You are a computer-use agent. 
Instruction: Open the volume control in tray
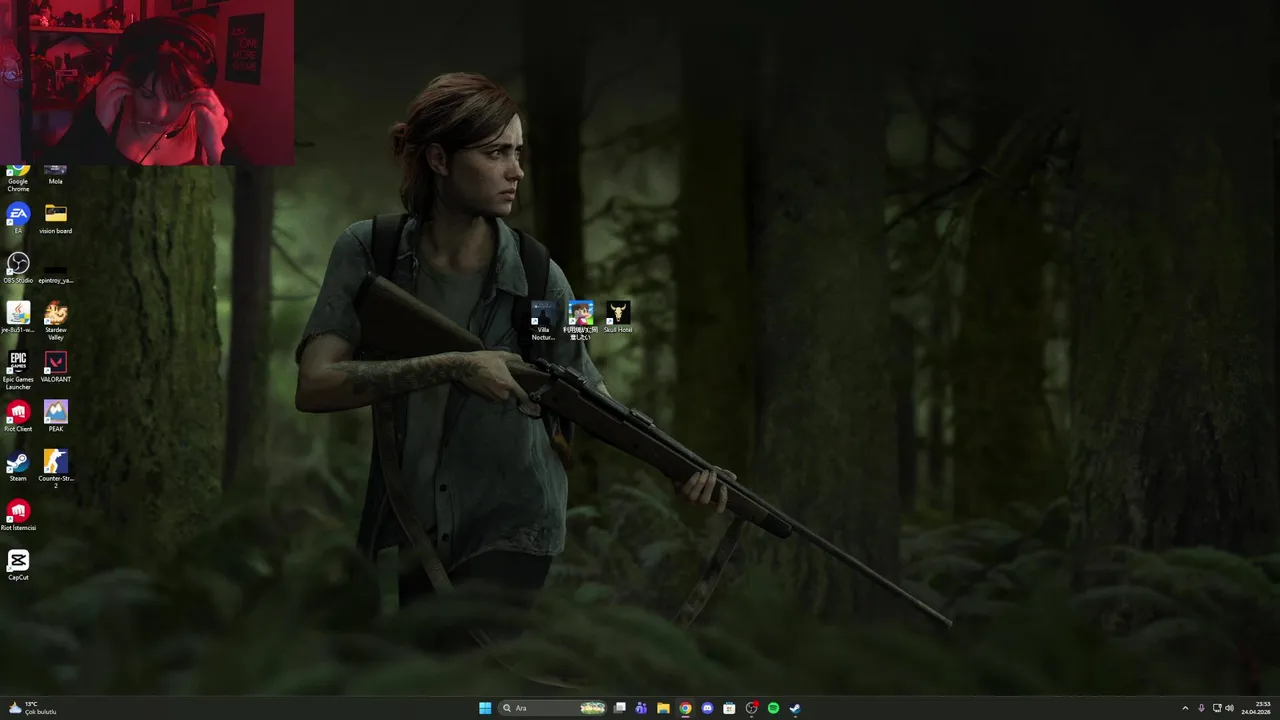1229,708
